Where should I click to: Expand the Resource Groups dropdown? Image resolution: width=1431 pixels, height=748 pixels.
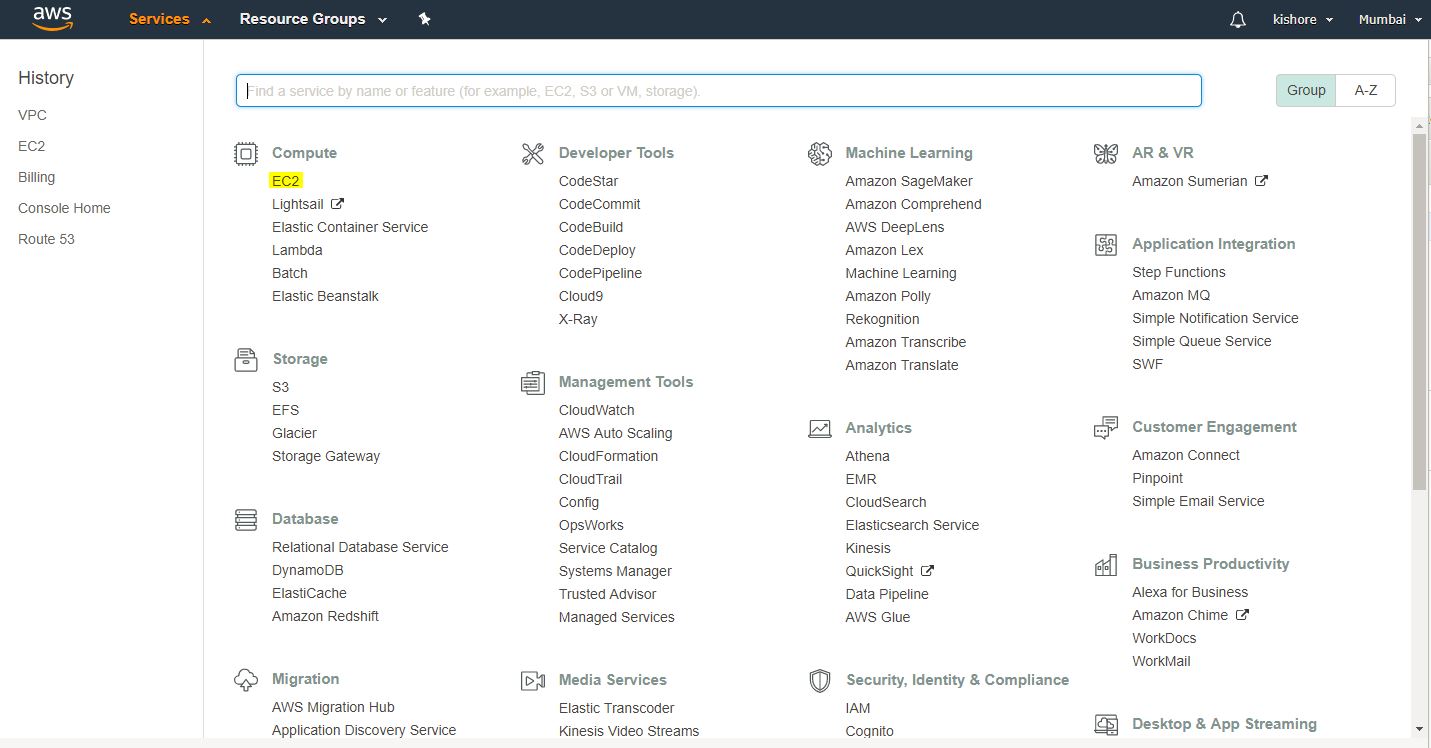click(313, 19)
